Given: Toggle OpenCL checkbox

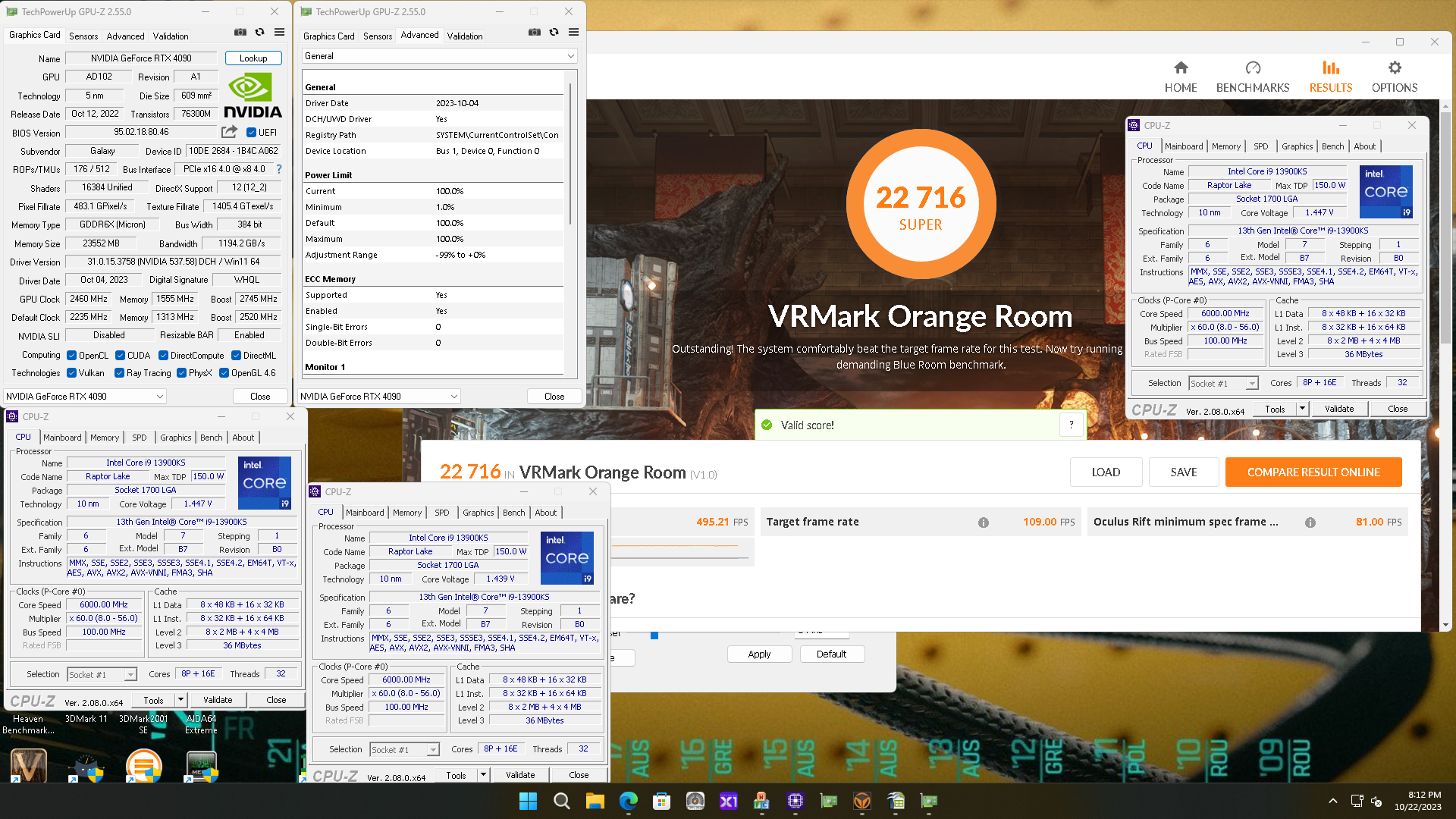Looking at the screenshot, I should [x=71, y=356].
